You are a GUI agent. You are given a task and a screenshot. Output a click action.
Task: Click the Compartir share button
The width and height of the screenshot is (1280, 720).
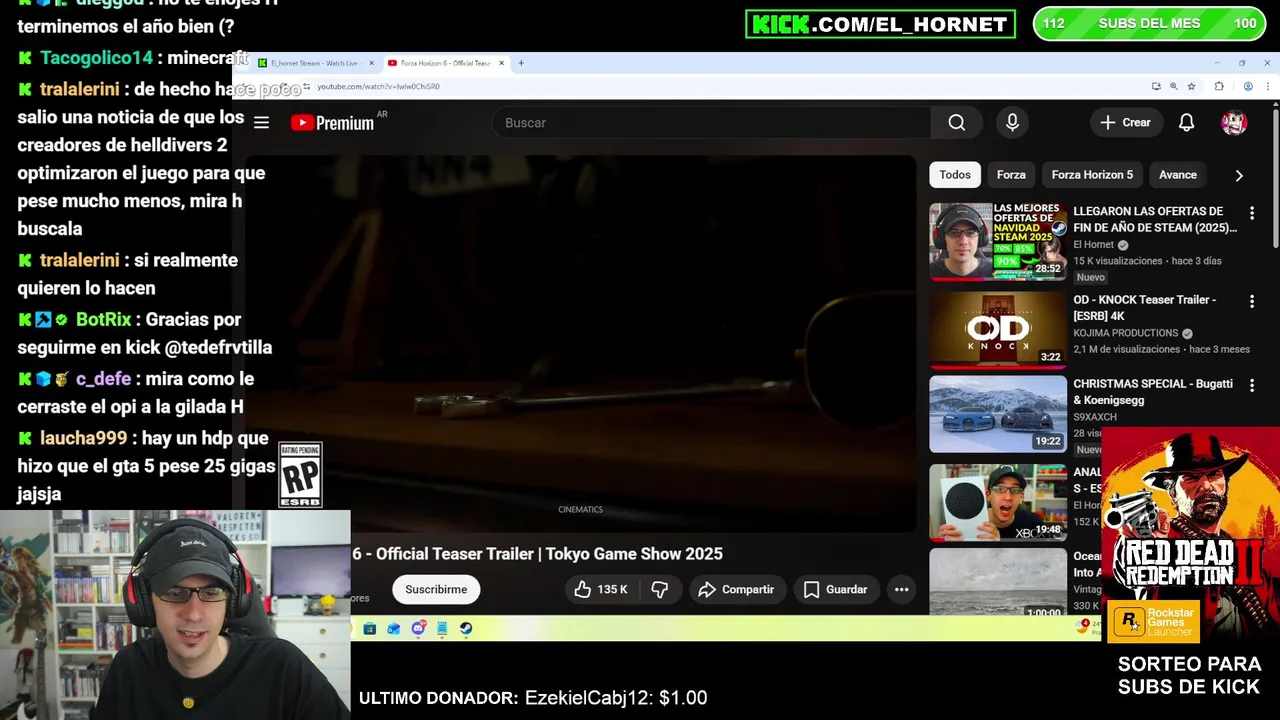point(736,589)
